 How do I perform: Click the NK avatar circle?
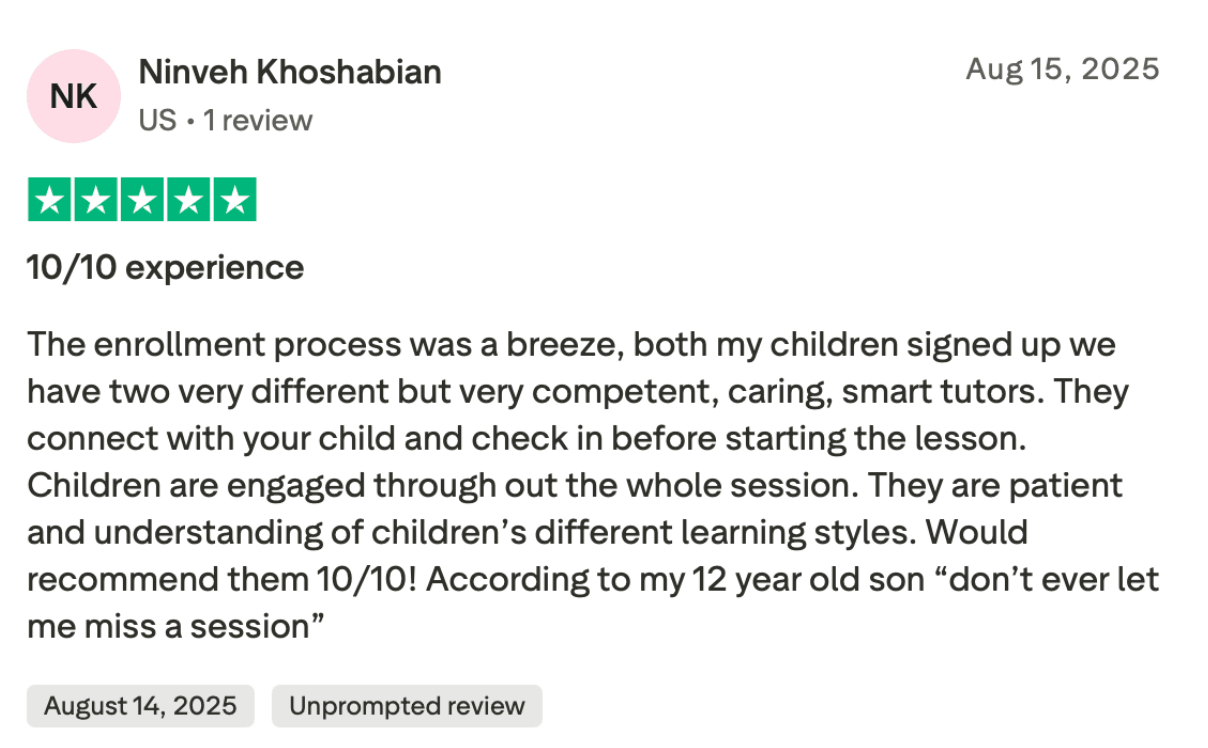point(73,96)
